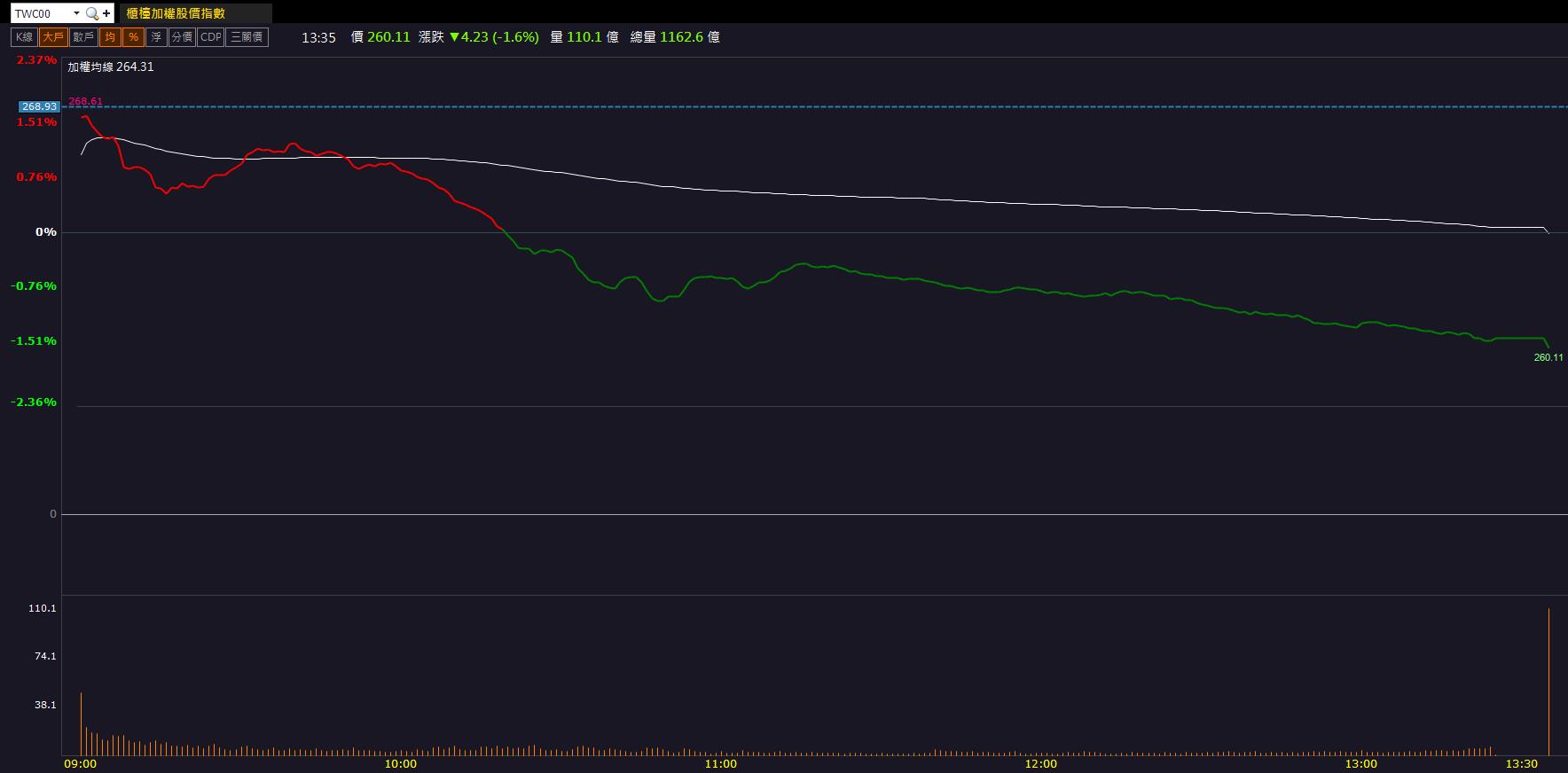
Task: Toggle the 分價 price-volume option
Action: click(182, 37)
